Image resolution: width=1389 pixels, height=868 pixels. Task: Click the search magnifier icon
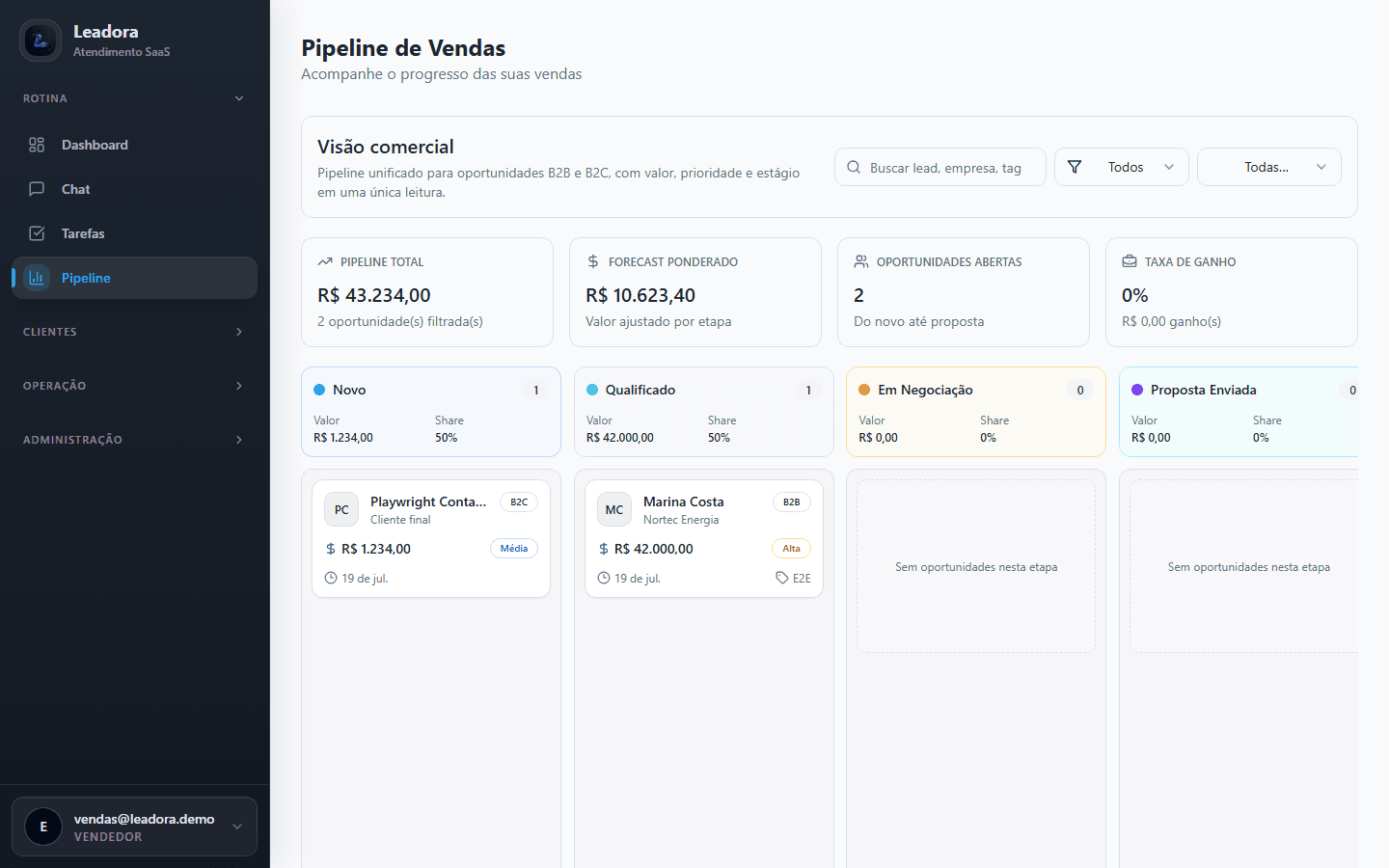(x=854, y=167)
